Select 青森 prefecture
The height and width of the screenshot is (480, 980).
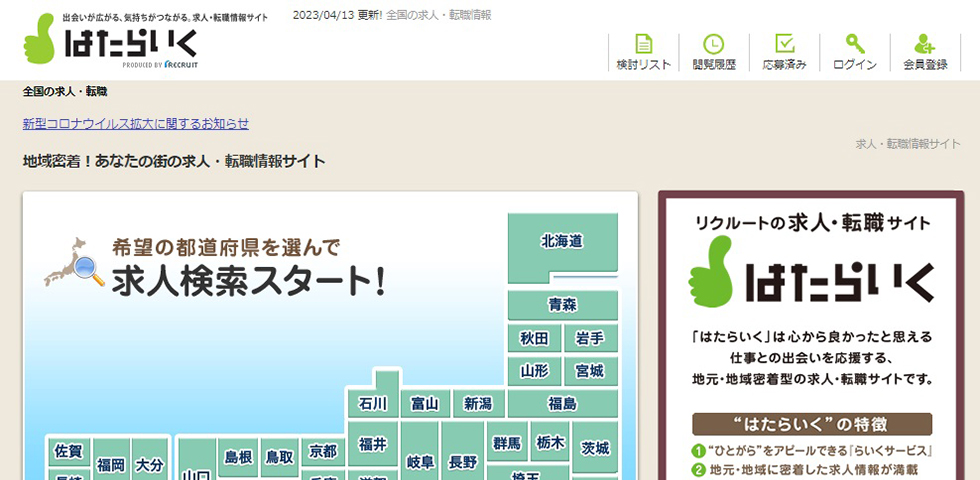coord(562,305)
